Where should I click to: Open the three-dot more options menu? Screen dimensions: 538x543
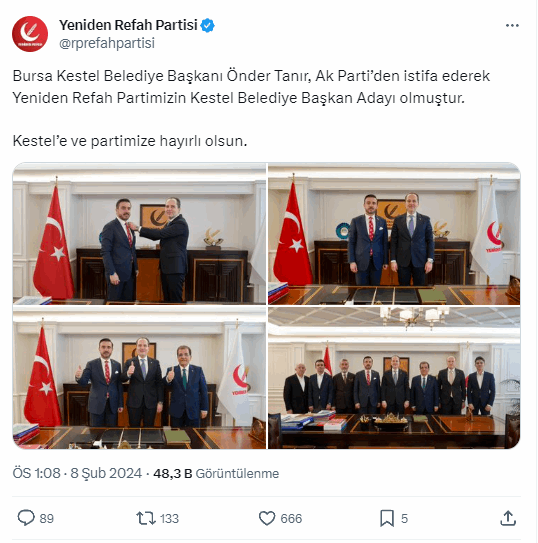coord(512,26)
